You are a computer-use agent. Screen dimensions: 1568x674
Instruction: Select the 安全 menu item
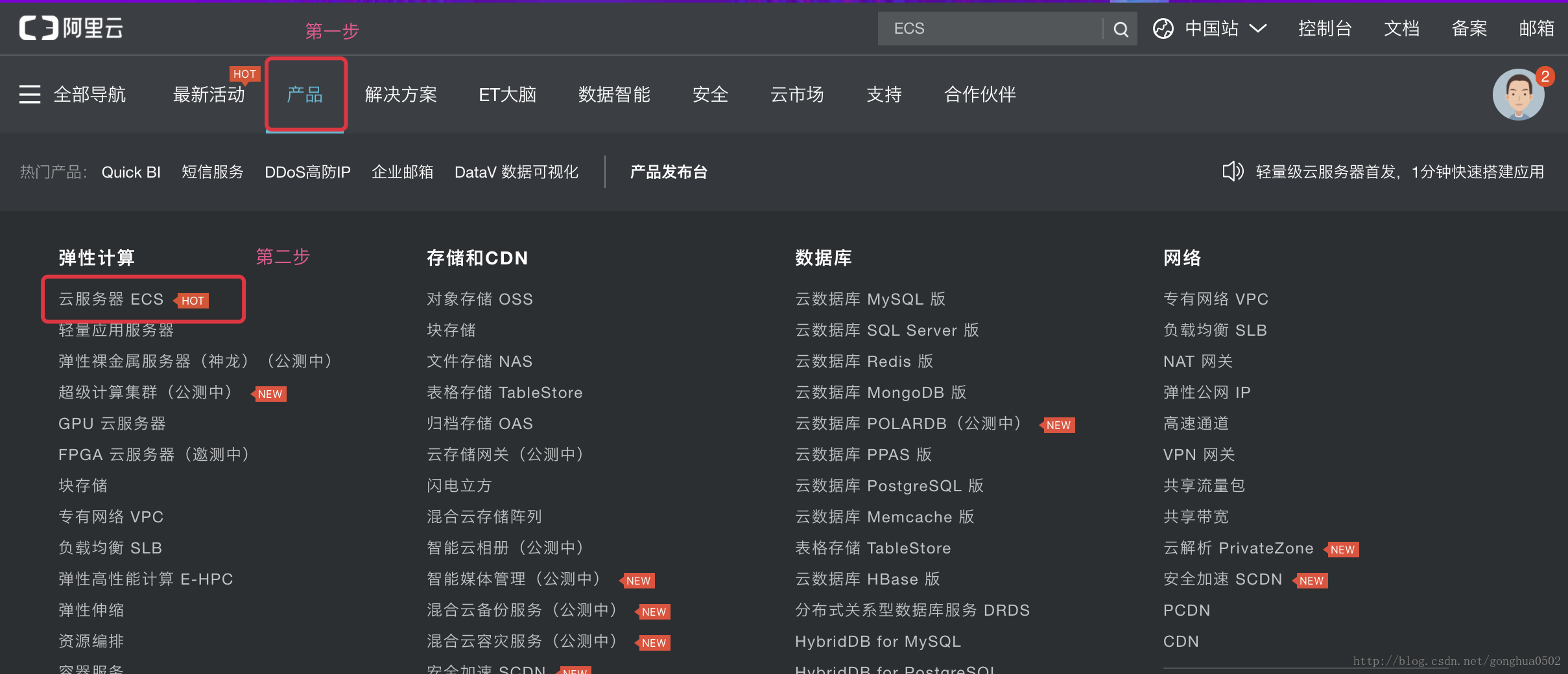tap(710, 95)
